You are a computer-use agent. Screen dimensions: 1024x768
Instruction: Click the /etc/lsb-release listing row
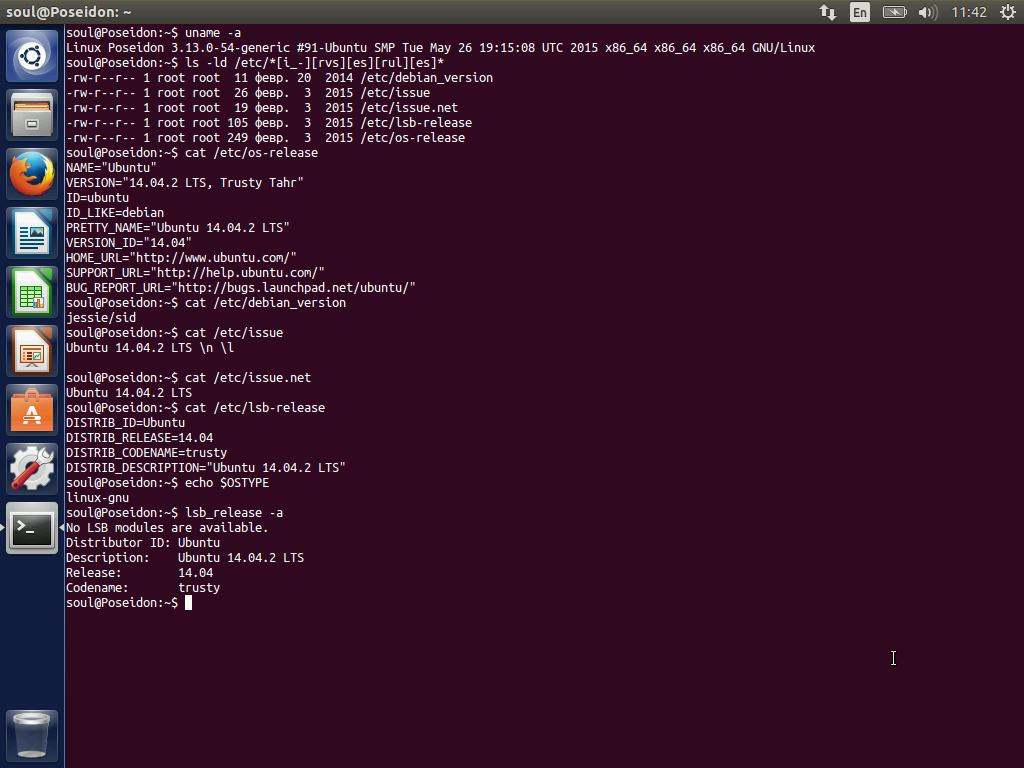269,123
